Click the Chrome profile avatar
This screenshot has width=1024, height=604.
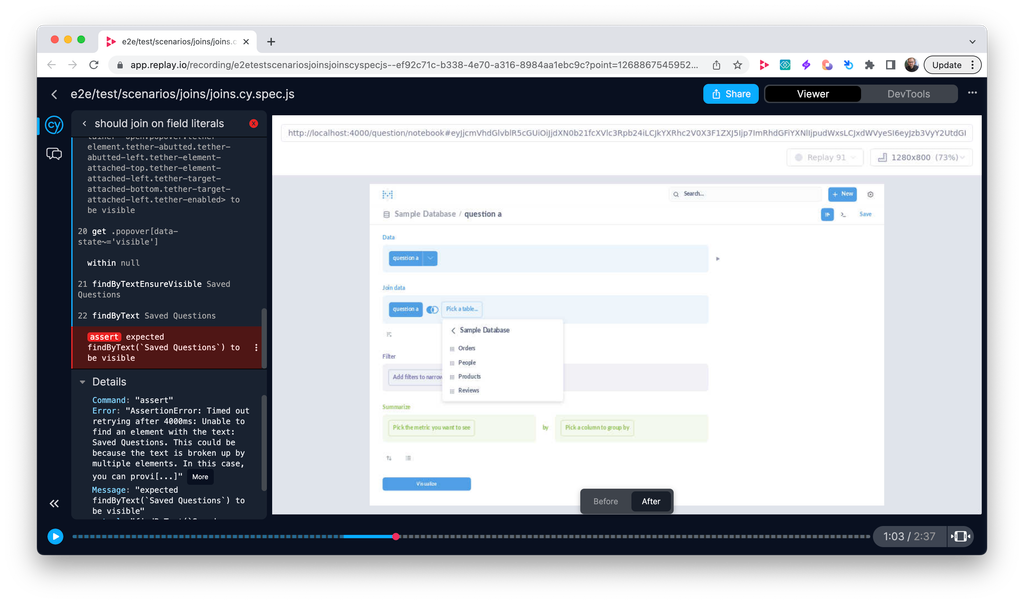pos(911,65)
